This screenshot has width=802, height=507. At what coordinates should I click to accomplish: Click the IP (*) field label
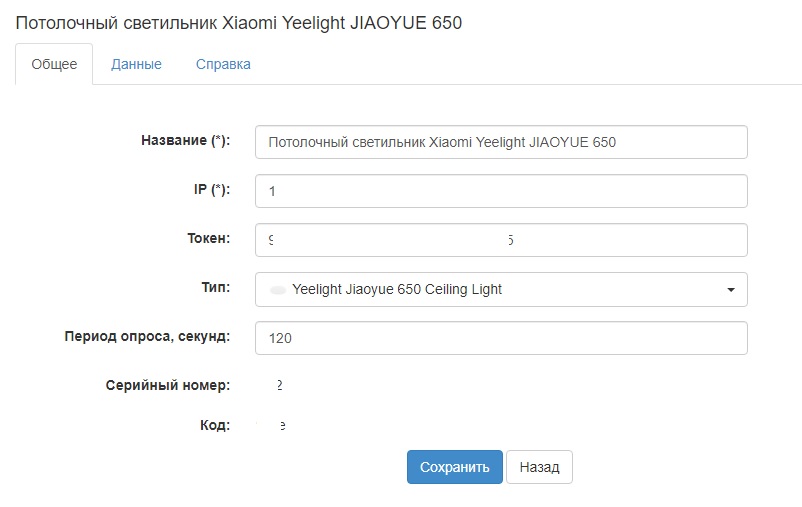click(x=212, y=190)
